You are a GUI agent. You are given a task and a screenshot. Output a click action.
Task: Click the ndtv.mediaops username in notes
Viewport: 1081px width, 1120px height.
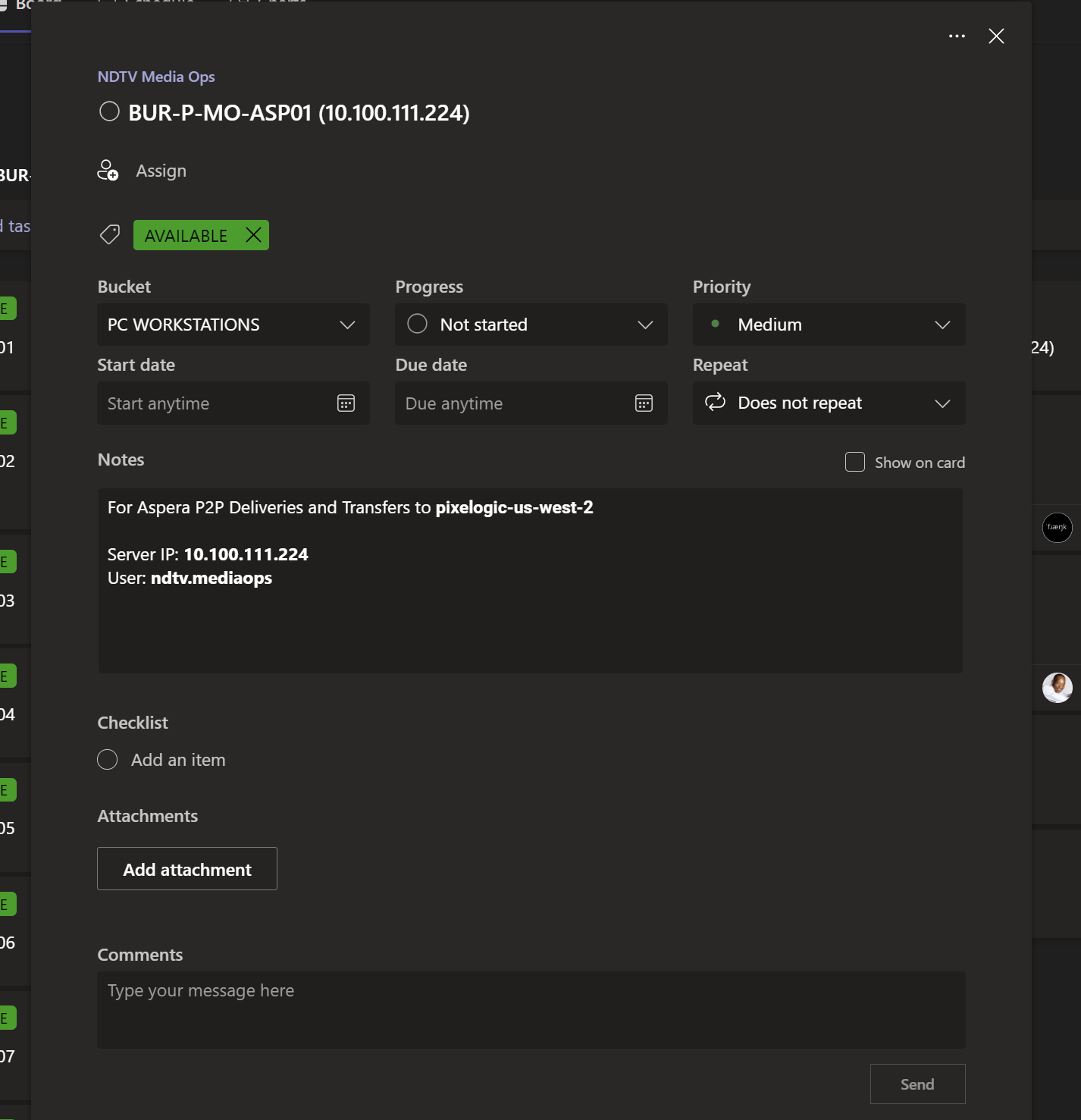point(211,578)
